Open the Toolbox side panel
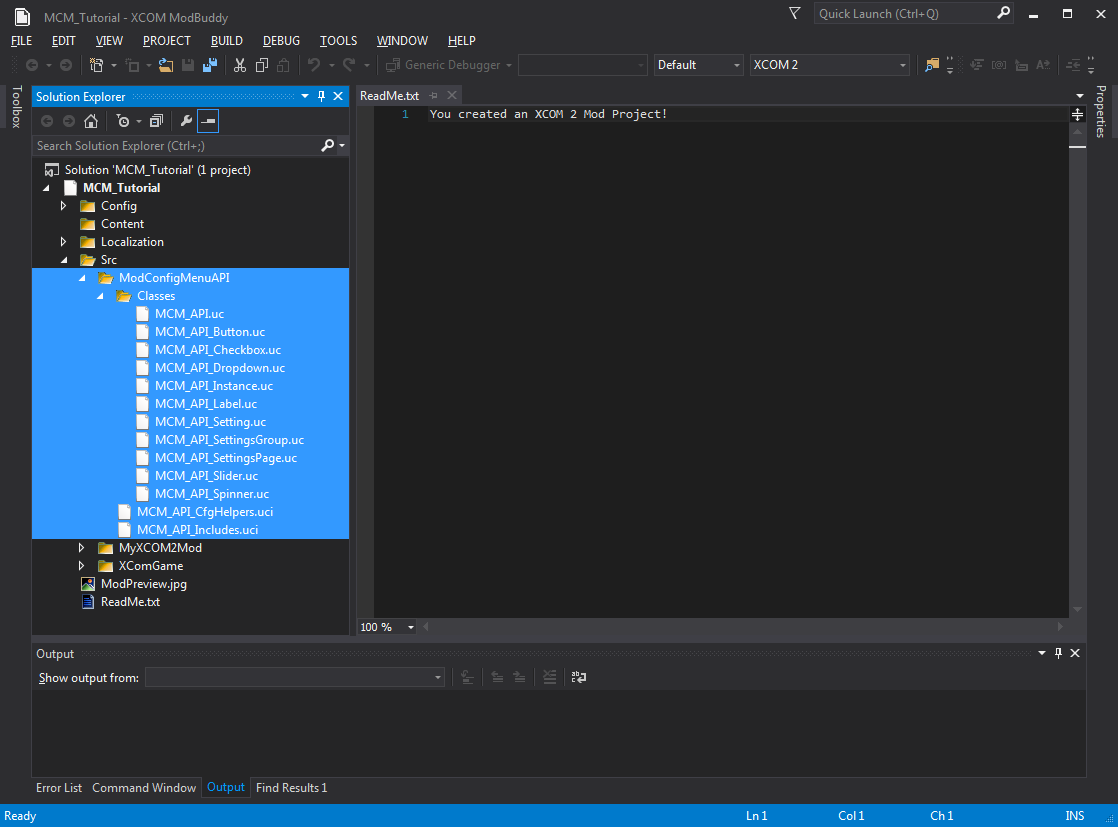The image size is (1118, 827). click(x=17, y=107)
